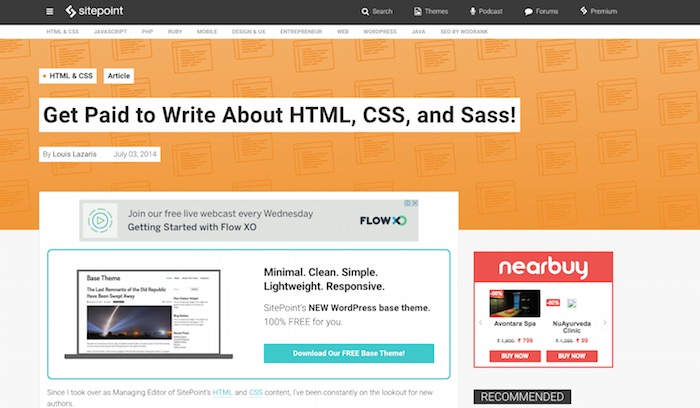
Task: Click the FLOW XO logo
Action: (x=383, y=221)
